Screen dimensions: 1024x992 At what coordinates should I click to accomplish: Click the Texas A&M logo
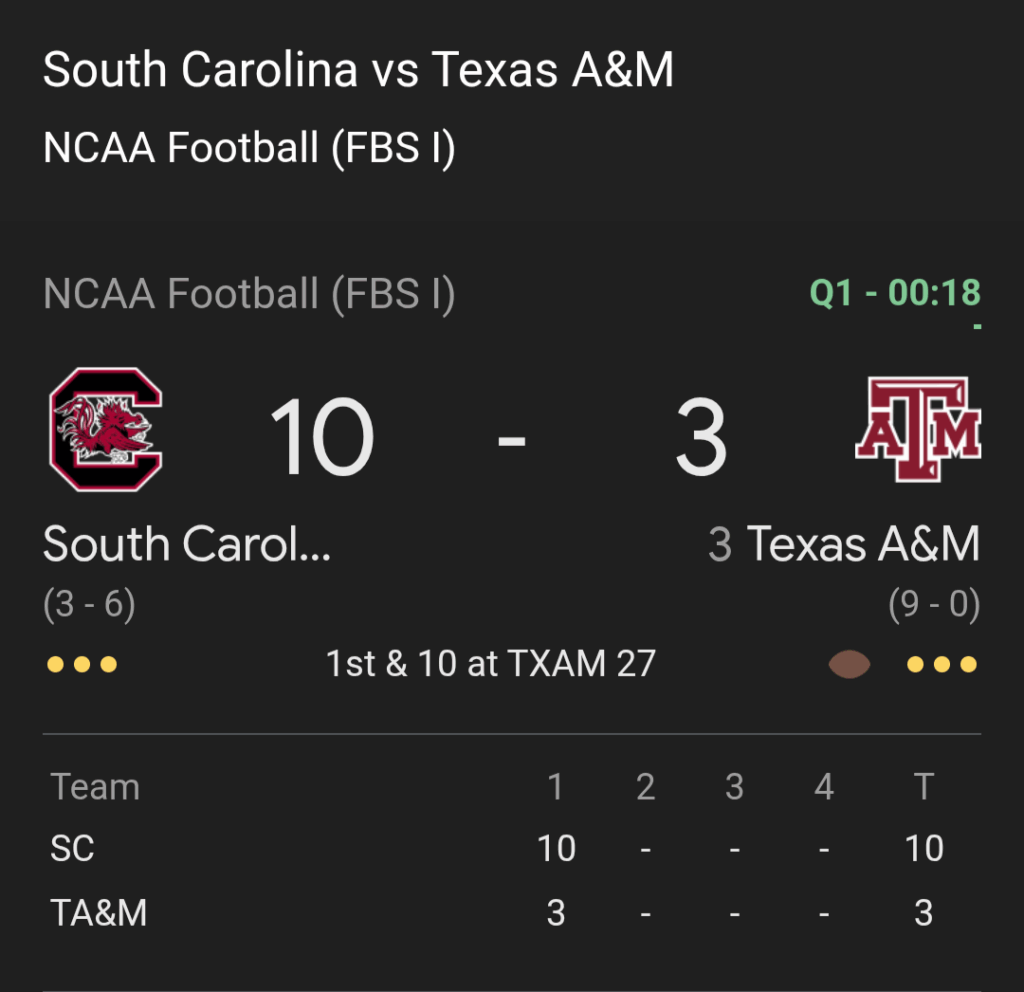click(918, 430)
